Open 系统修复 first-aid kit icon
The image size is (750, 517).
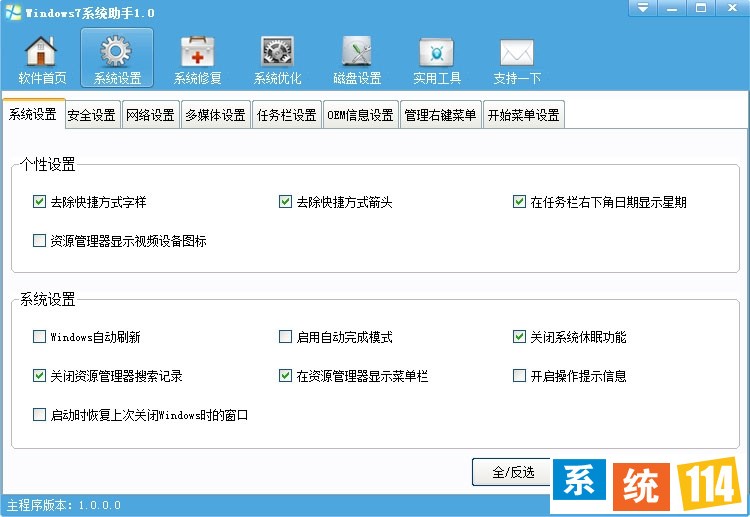pyautogui.click(x=197, y=58)
